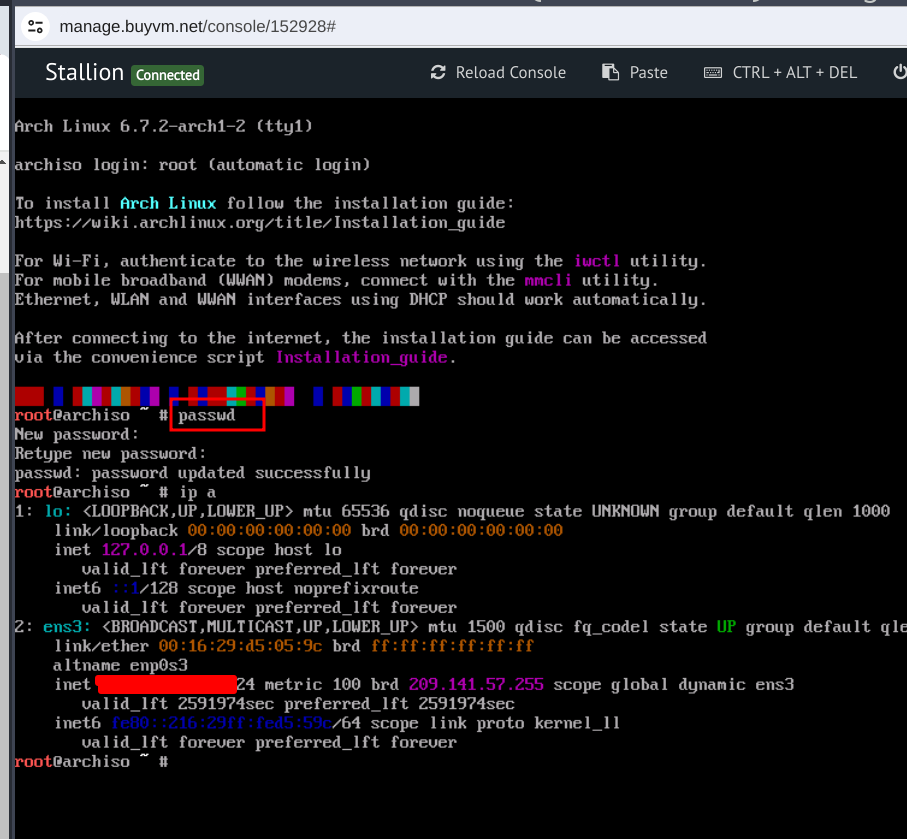Click the leftmost red block in color bar
Screen dimensions: 907x839
[29, 396]
